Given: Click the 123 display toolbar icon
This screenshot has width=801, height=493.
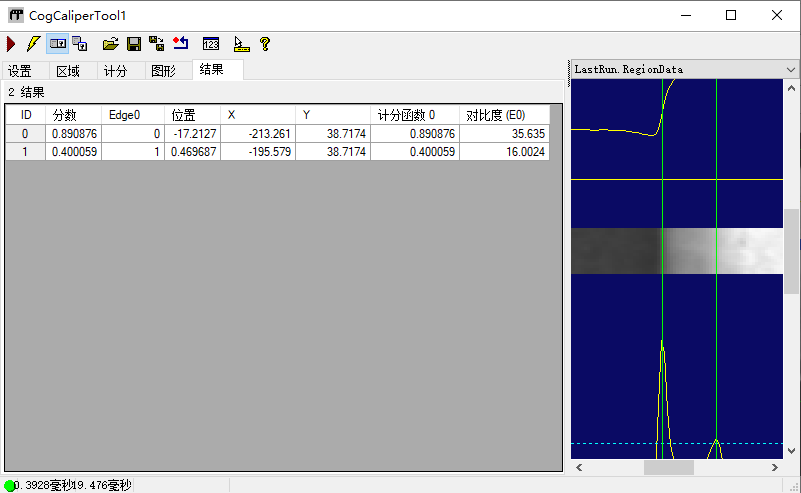Looking at the screenshot, I should 210,44.
